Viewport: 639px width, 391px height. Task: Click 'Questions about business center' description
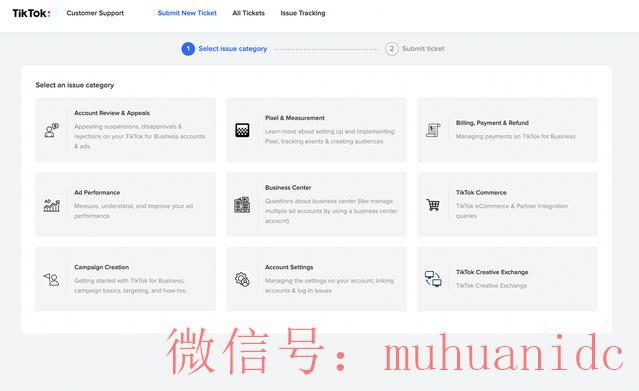[x=331, y=211]
